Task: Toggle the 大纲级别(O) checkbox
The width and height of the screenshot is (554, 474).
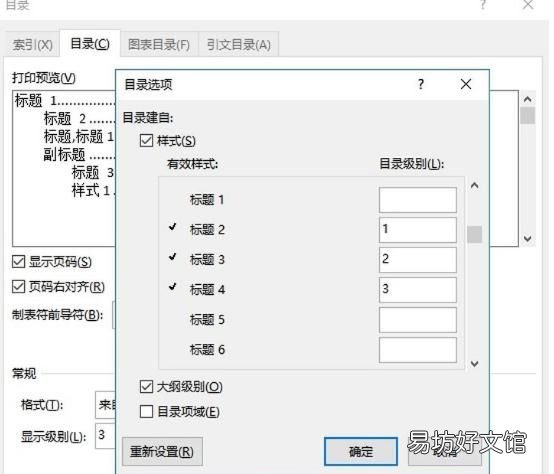Action: pos(146,386)
